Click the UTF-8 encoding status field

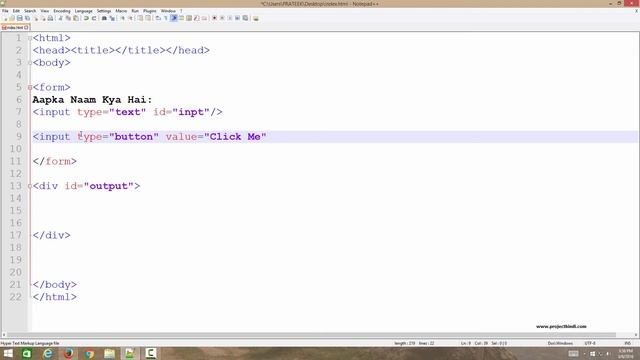tap(590, 343)
